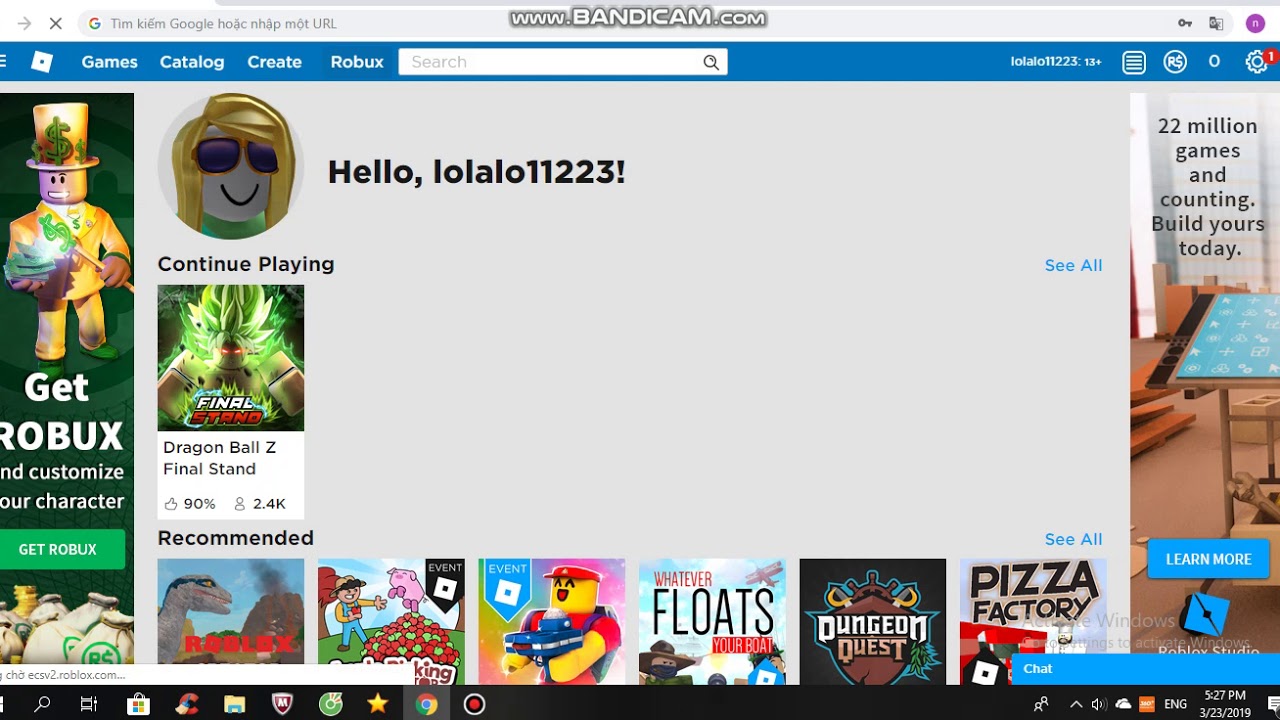The height and width of the screenshot is (720, 1280).
Task: Click the Roblox logo home icon
Action: [x=42, y=62]
